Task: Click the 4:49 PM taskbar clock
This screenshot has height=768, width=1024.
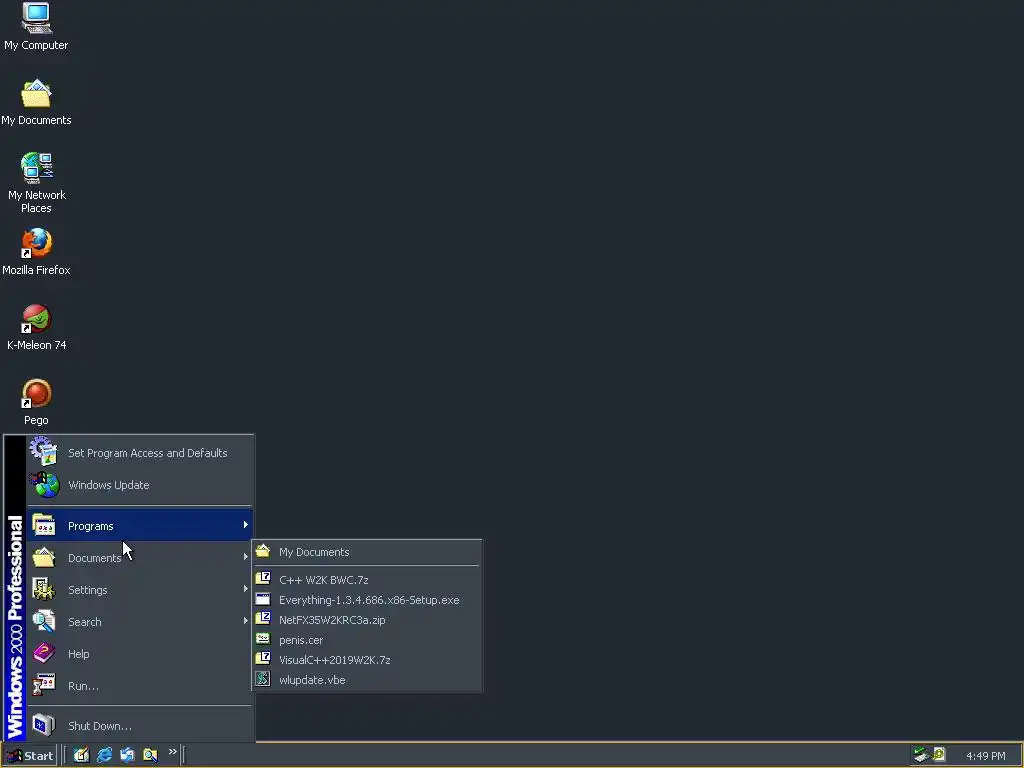Action: pos(985,756)
